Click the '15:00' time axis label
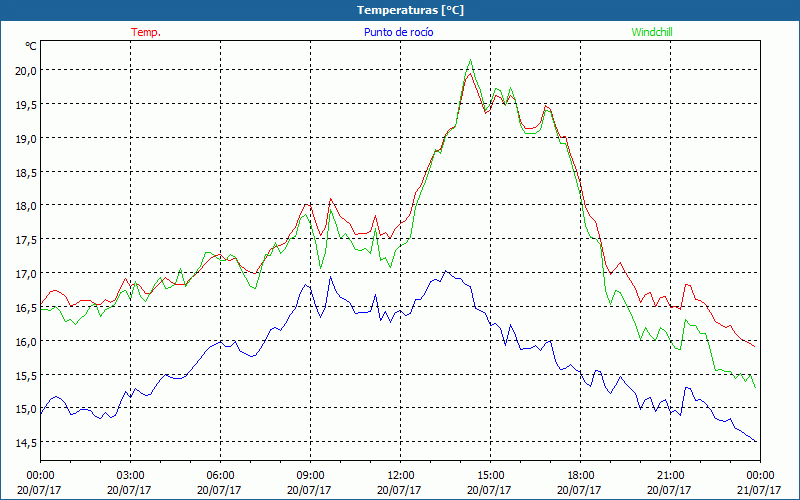The height and width of the screenshot is (500, 800). tap(490, 475)
